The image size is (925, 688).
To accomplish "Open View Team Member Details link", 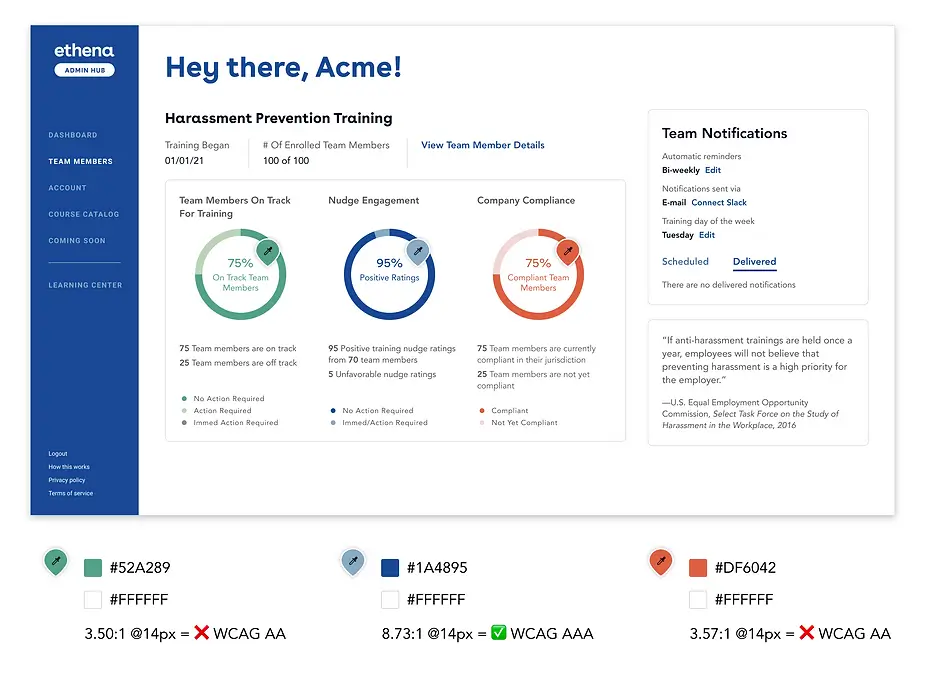I will click(x=483, y=145).
